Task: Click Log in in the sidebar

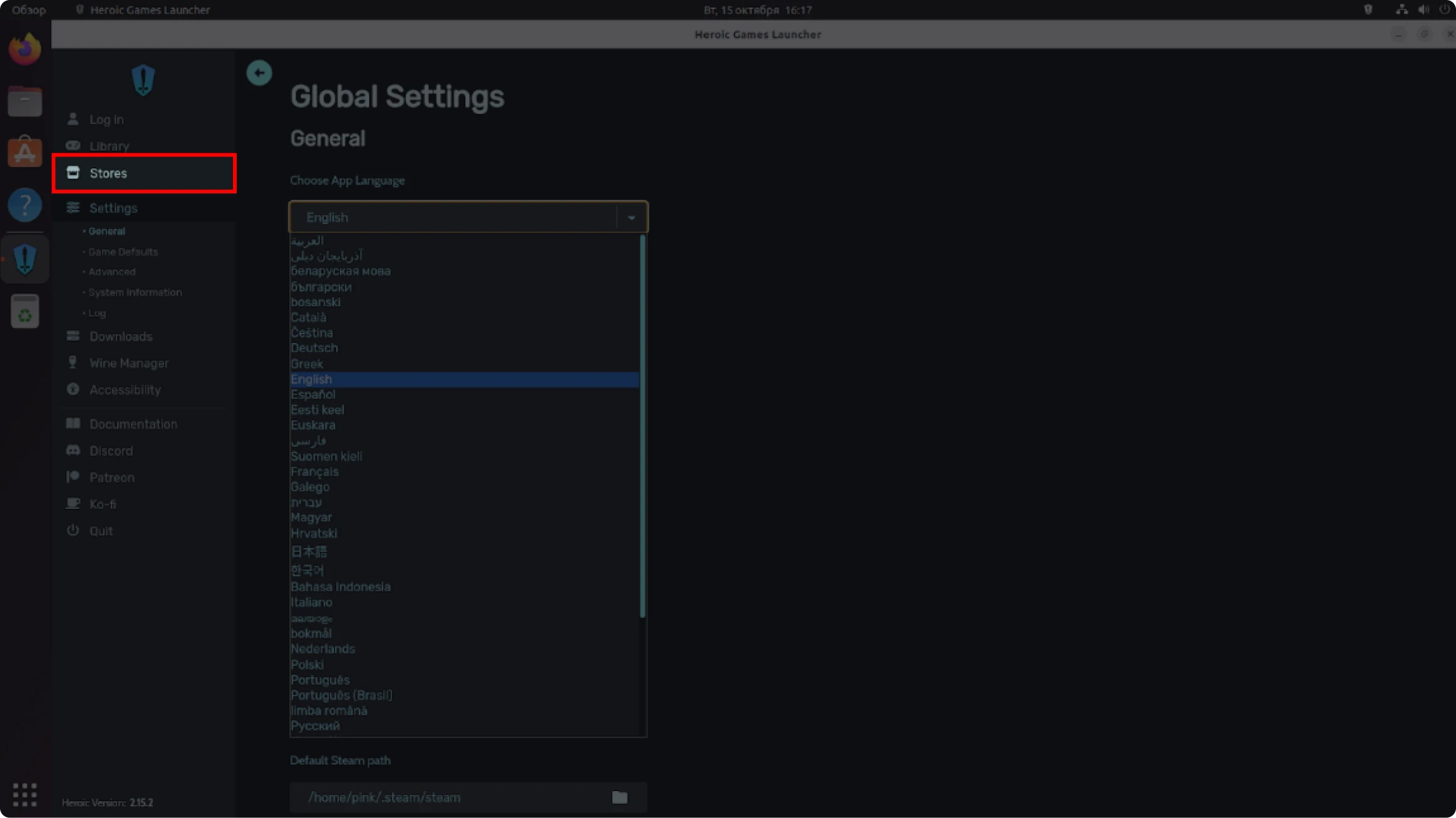Action: click(106, 119)
